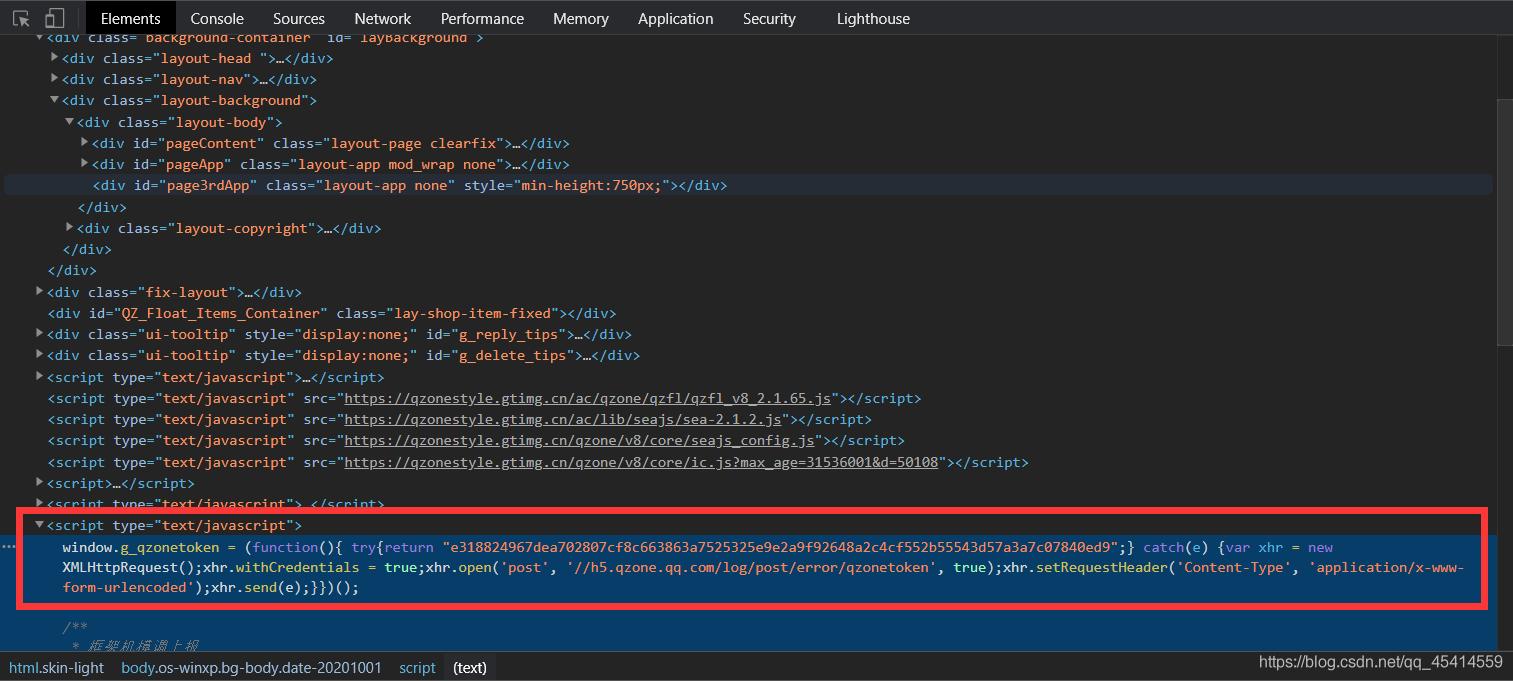Collapse the highlighted g_qzonetoken script element

point(39,525)
